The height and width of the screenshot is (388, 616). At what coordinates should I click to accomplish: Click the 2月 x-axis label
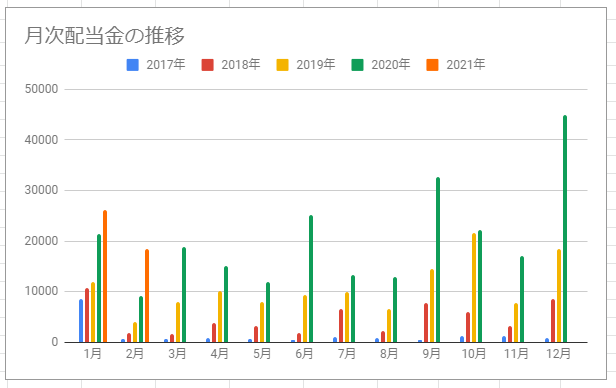coord(135,354)
